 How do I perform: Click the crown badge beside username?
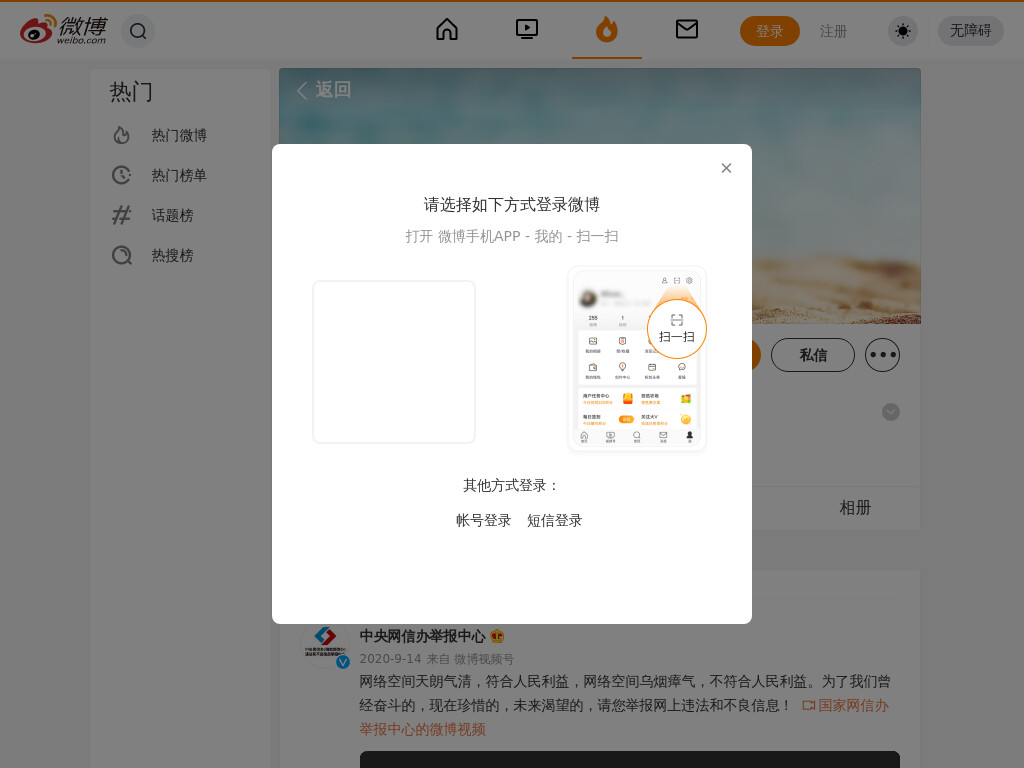[x=497, y=636]
